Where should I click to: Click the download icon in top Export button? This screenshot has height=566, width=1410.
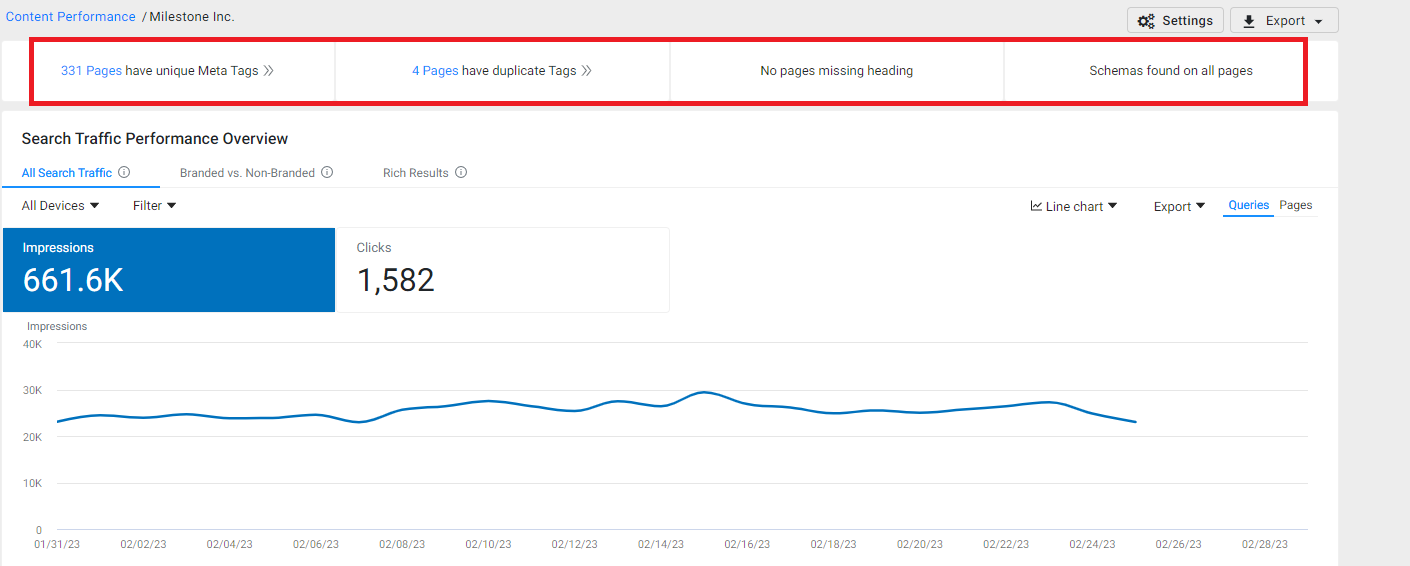click(x=1249, y=21)
